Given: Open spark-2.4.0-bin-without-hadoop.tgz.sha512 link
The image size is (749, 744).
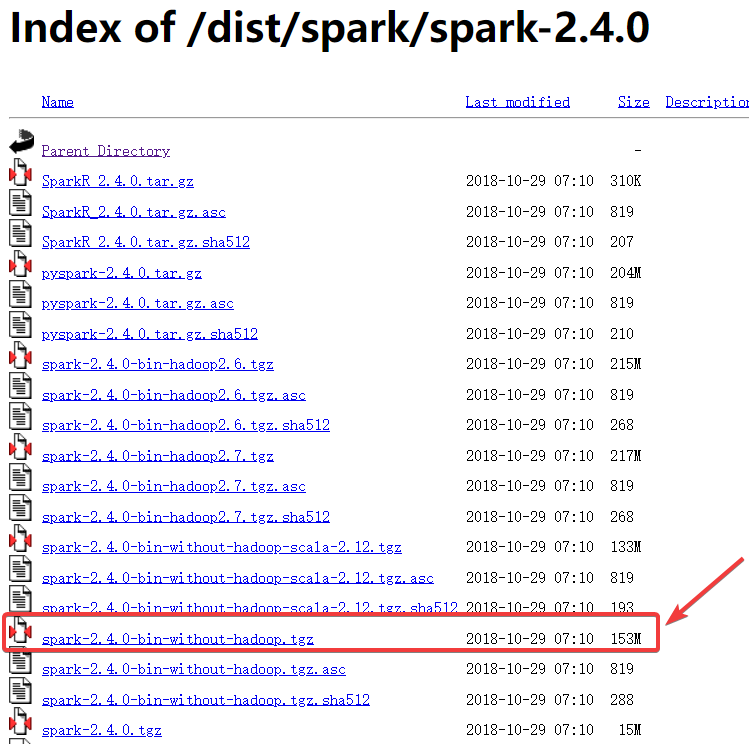Looking at the screenshot, I should point(206,700).
